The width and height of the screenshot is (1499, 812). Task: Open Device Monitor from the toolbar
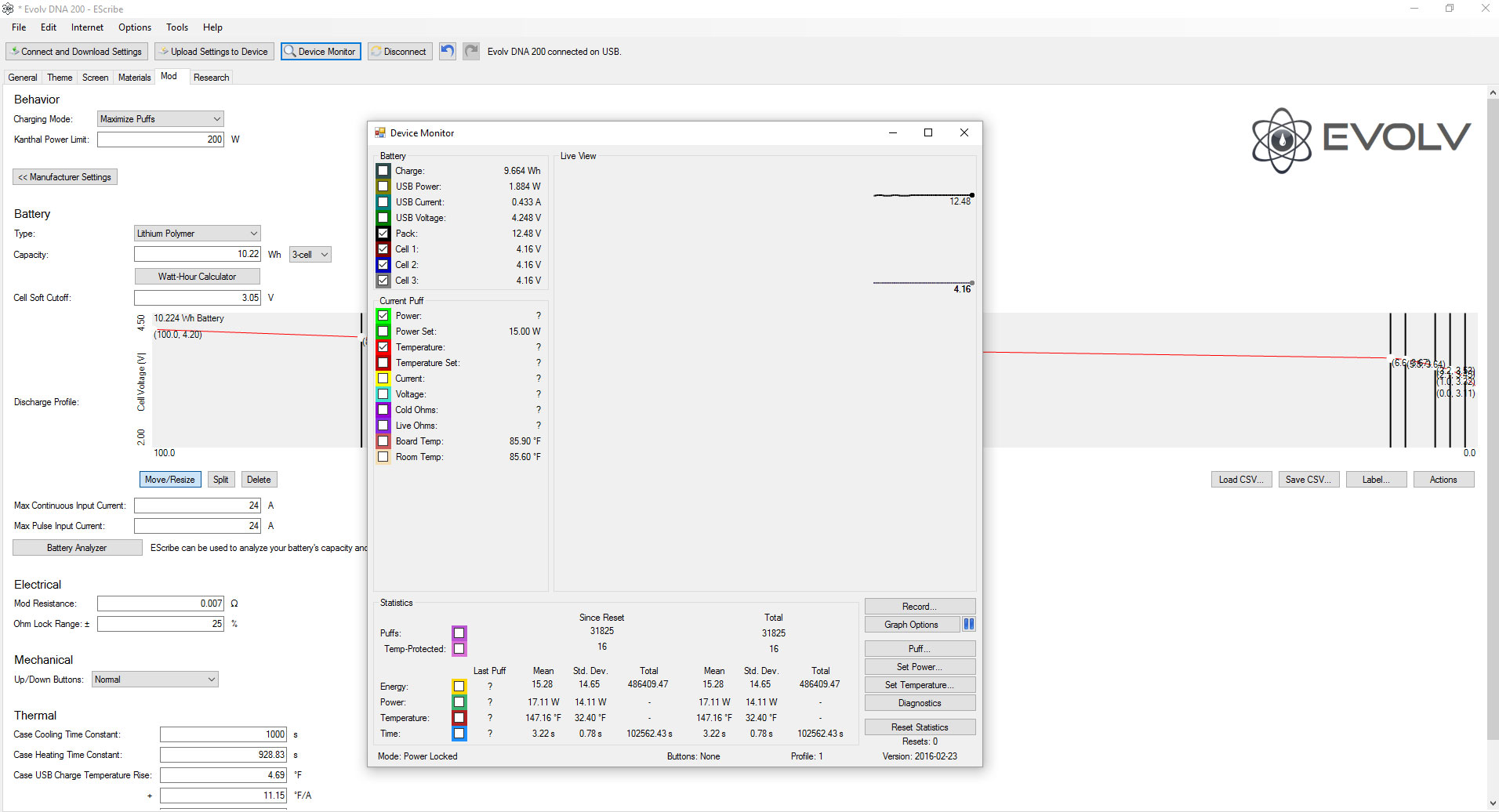[321, 52]
